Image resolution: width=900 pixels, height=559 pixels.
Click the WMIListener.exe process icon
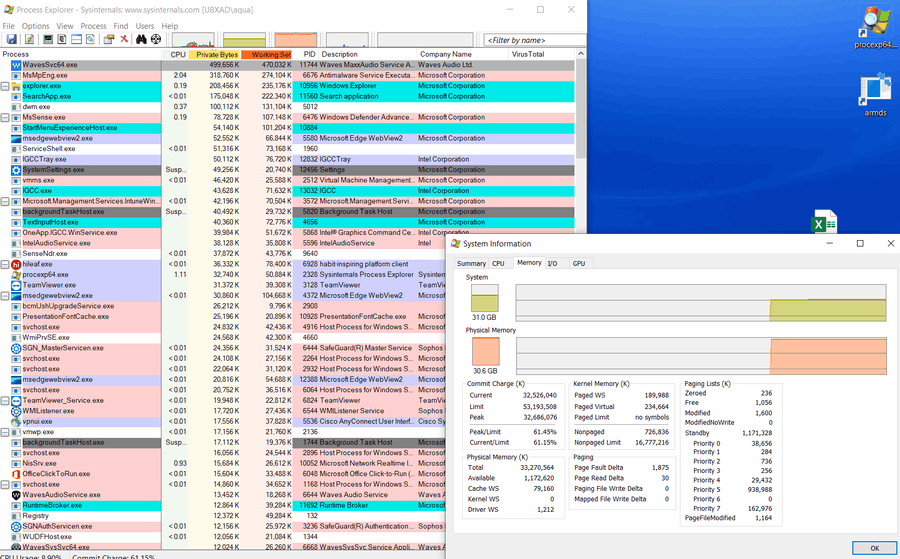16,411
